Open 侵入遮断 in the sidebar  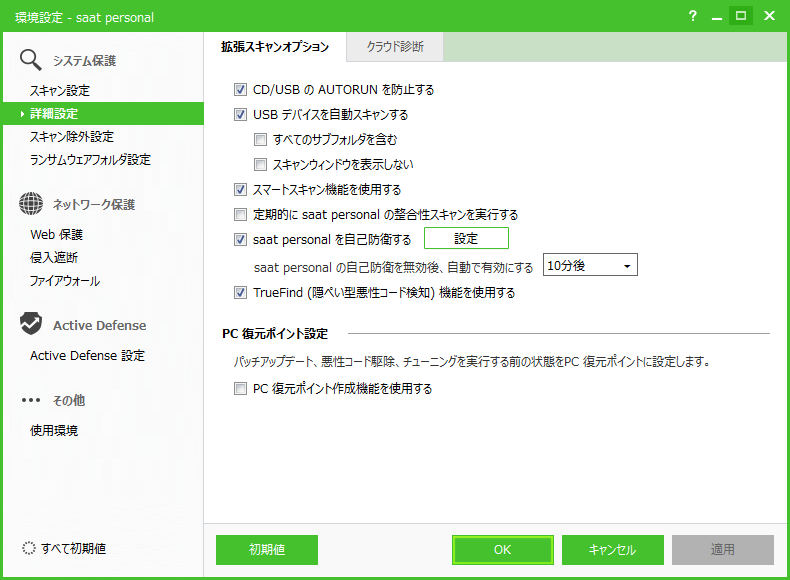click(54, 257)
